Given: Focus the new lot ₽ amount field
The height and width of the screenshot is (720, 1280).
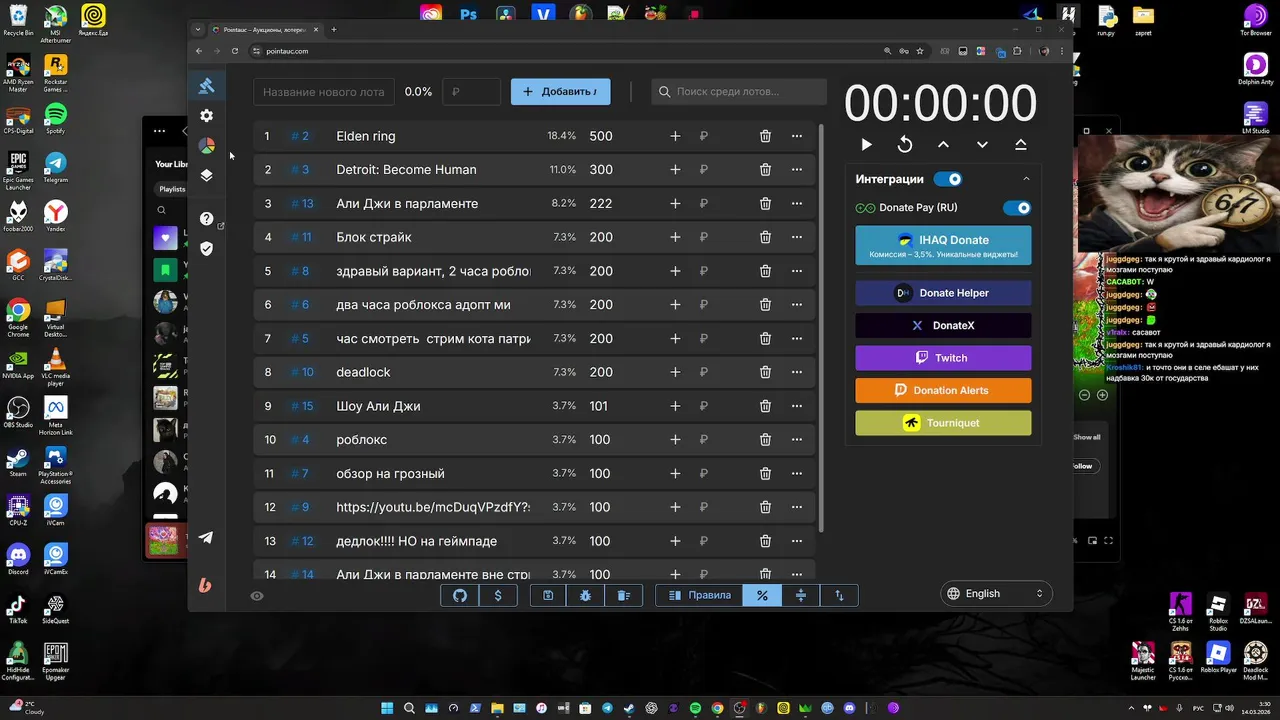Looking at the screenshot, I should coord(471,92).
